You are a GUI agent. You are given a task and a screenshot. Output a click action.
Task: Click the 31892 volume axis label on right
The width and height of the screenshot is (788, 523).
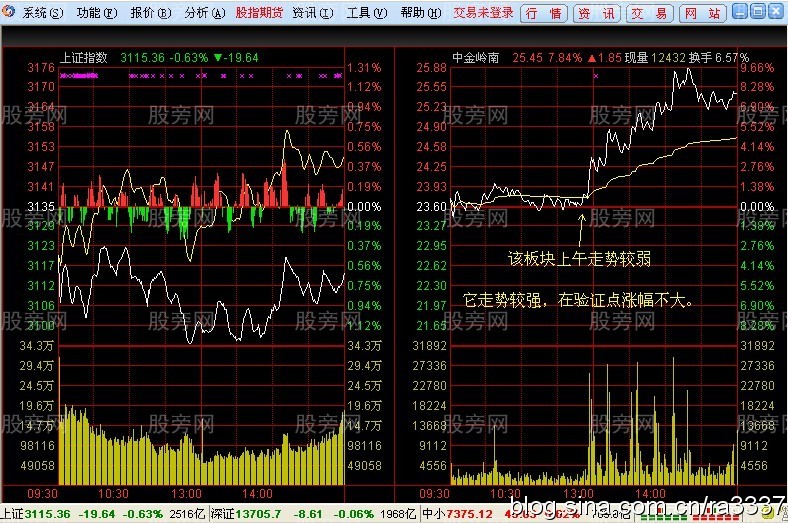coord(757,346)
